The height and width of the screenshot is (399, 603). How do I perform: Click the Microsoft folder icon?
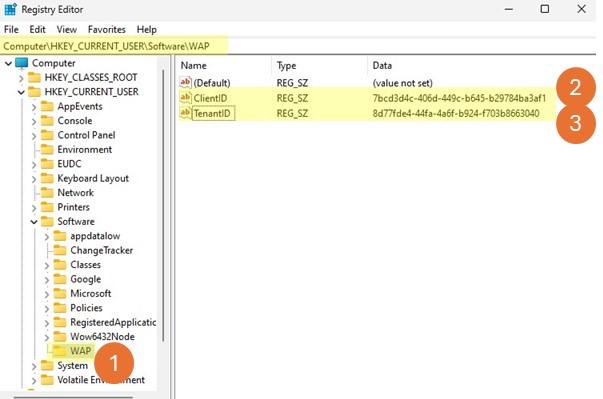pos(60,294)
